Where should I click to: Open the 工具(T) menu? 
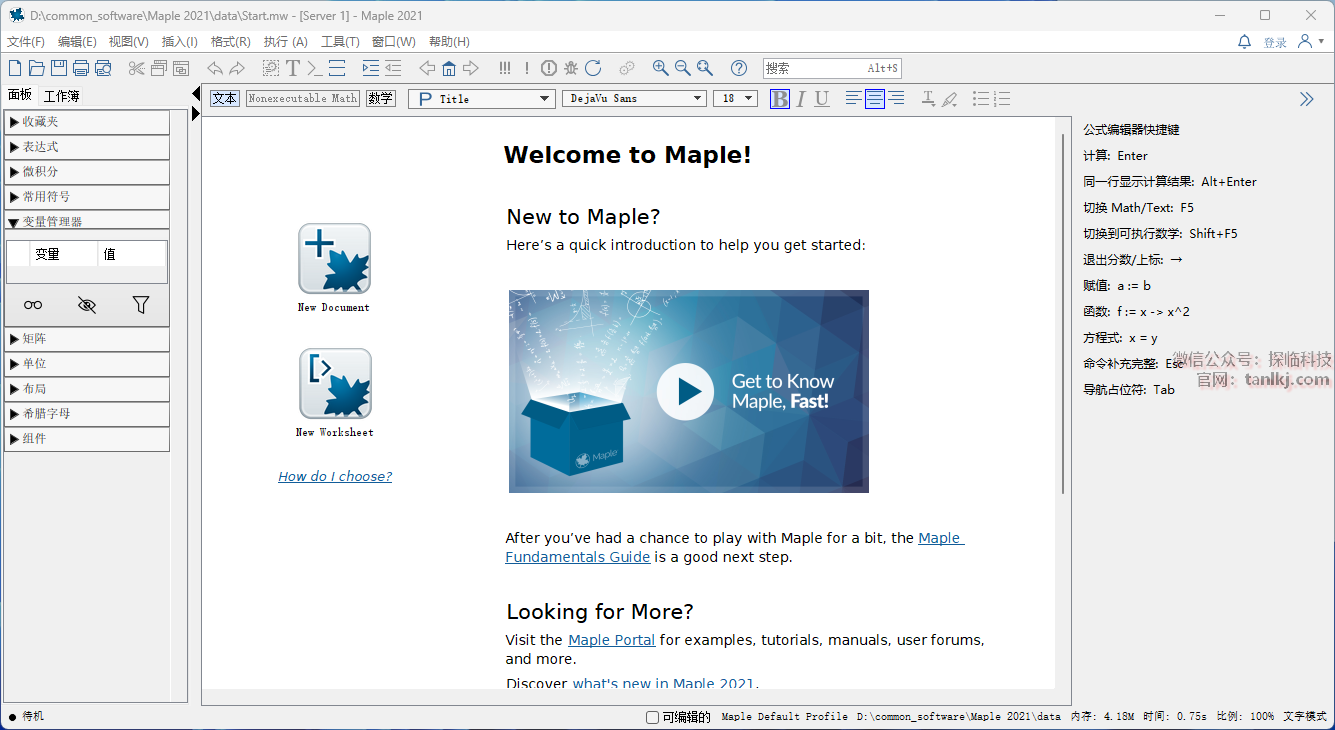point(340,42)
